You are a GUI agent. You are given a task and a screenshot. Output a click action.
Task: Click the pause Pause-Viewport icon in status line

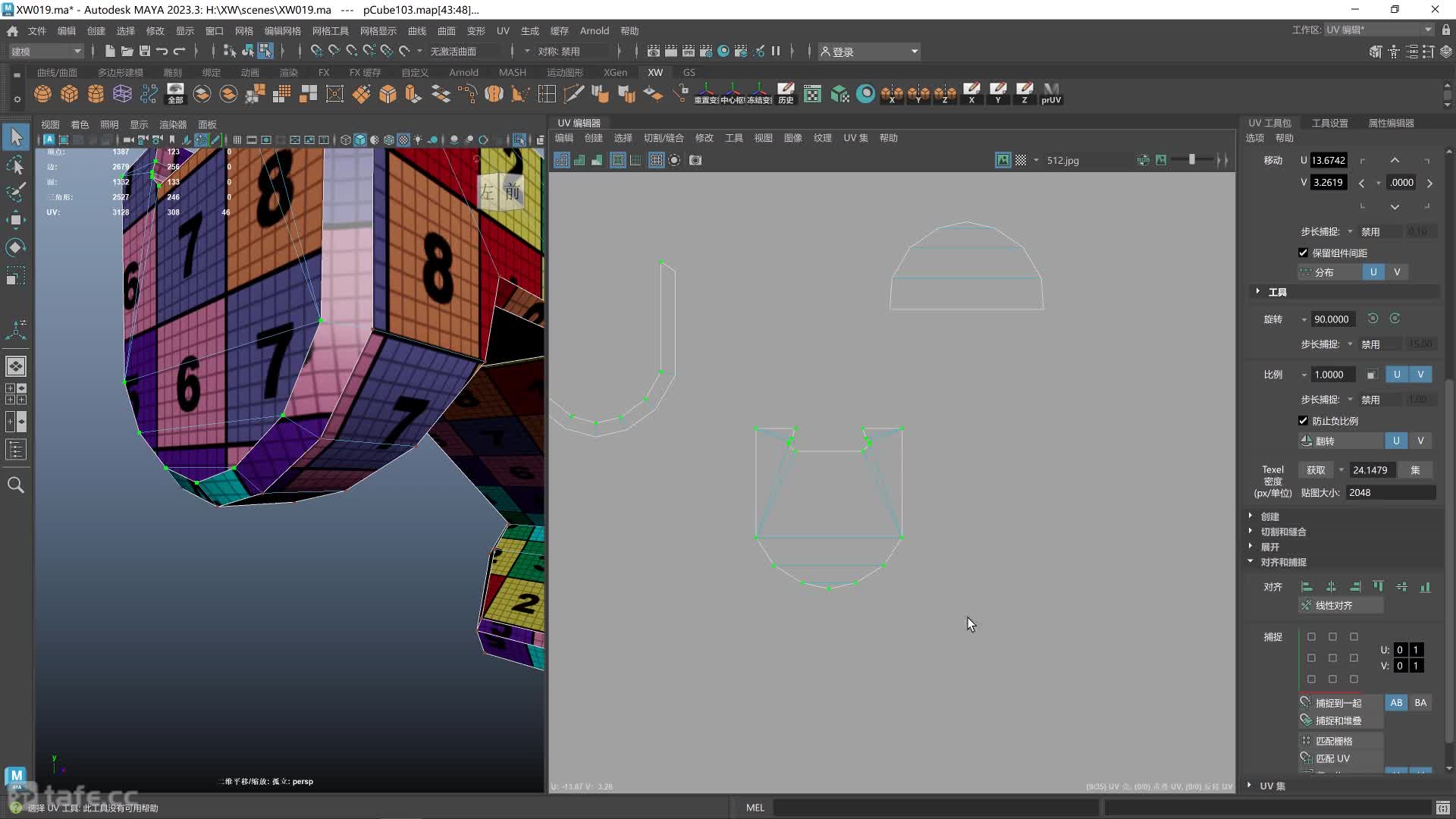776,52
